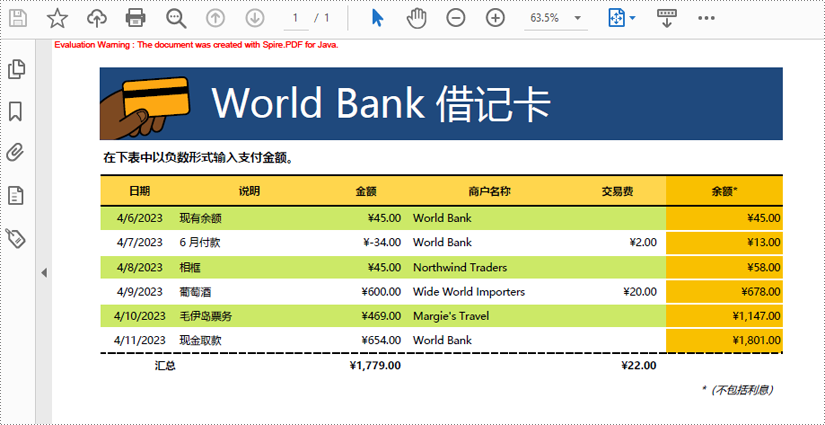This screenshot has height=425, width=825.
Task: Click merchant Wide World Importers
Action: click(x=469, y=291)
